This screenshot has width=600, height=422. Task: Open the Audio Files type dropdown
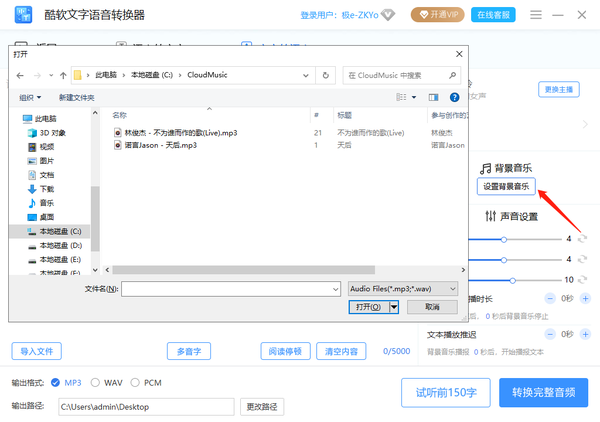[403, 288]
